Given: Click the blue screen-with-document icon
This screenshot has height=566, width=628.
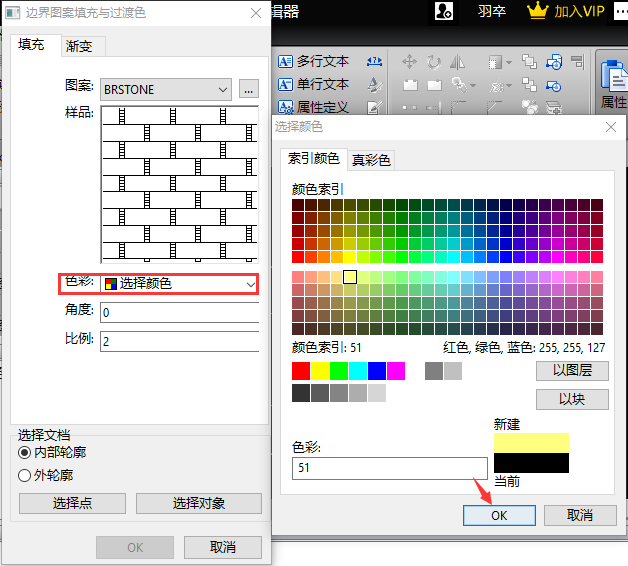Looking at the screenshot, I should pos(554,62).
